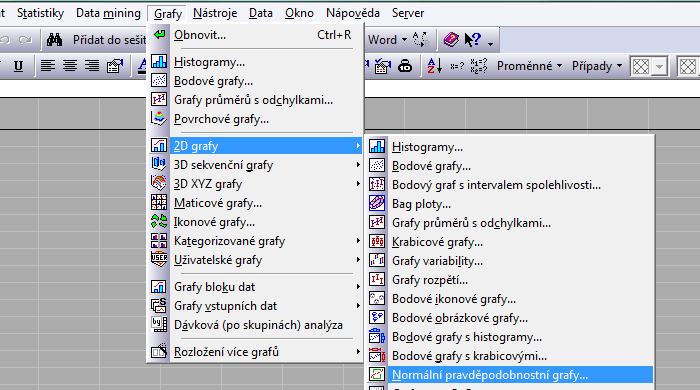The width and height of the screenshot is (700, 390).
Task: Click the Bag ploty icon
Action: pos(377,203)
